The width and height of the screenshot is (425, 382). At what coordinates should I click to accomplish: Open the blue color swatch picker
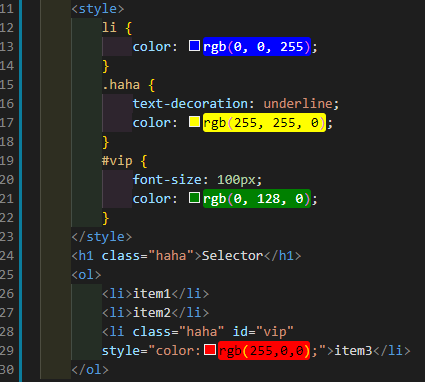click(194, 46)
